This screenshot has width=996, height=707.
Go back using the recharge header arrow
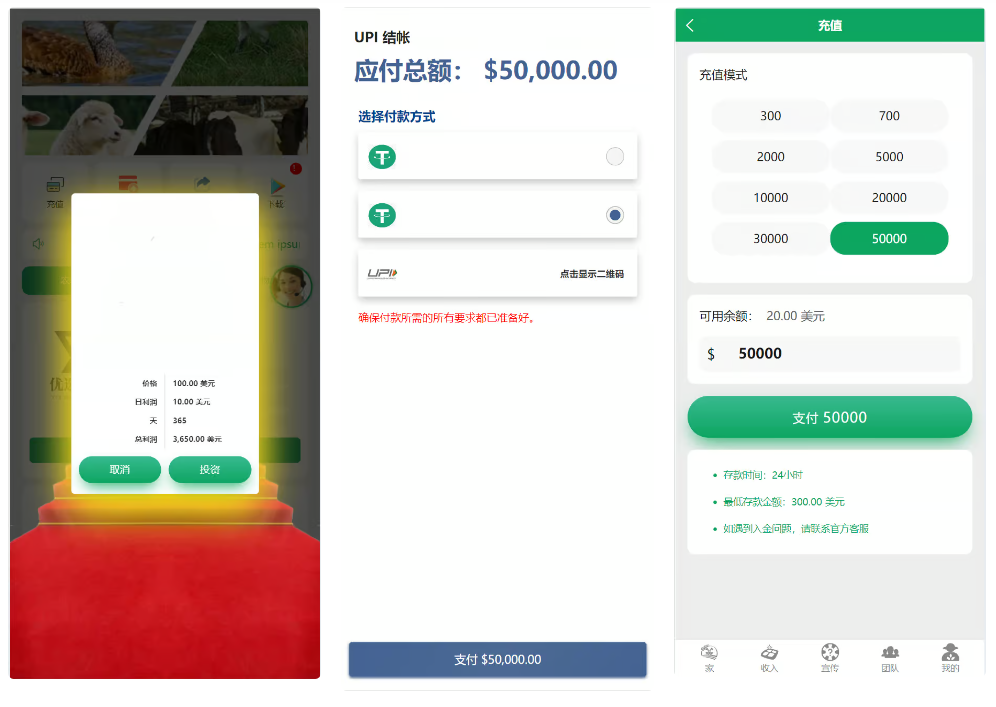pos(690,25)
